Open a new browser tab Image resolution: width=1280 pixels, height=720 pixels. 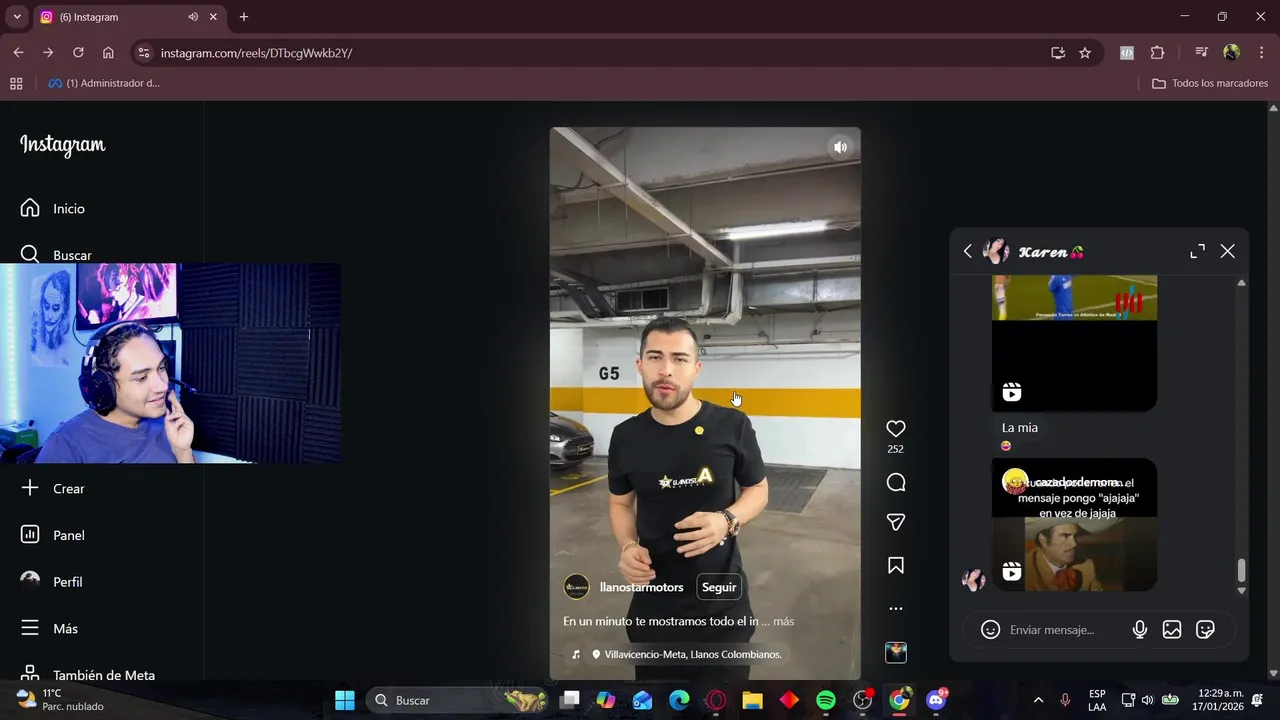(243, 17)
